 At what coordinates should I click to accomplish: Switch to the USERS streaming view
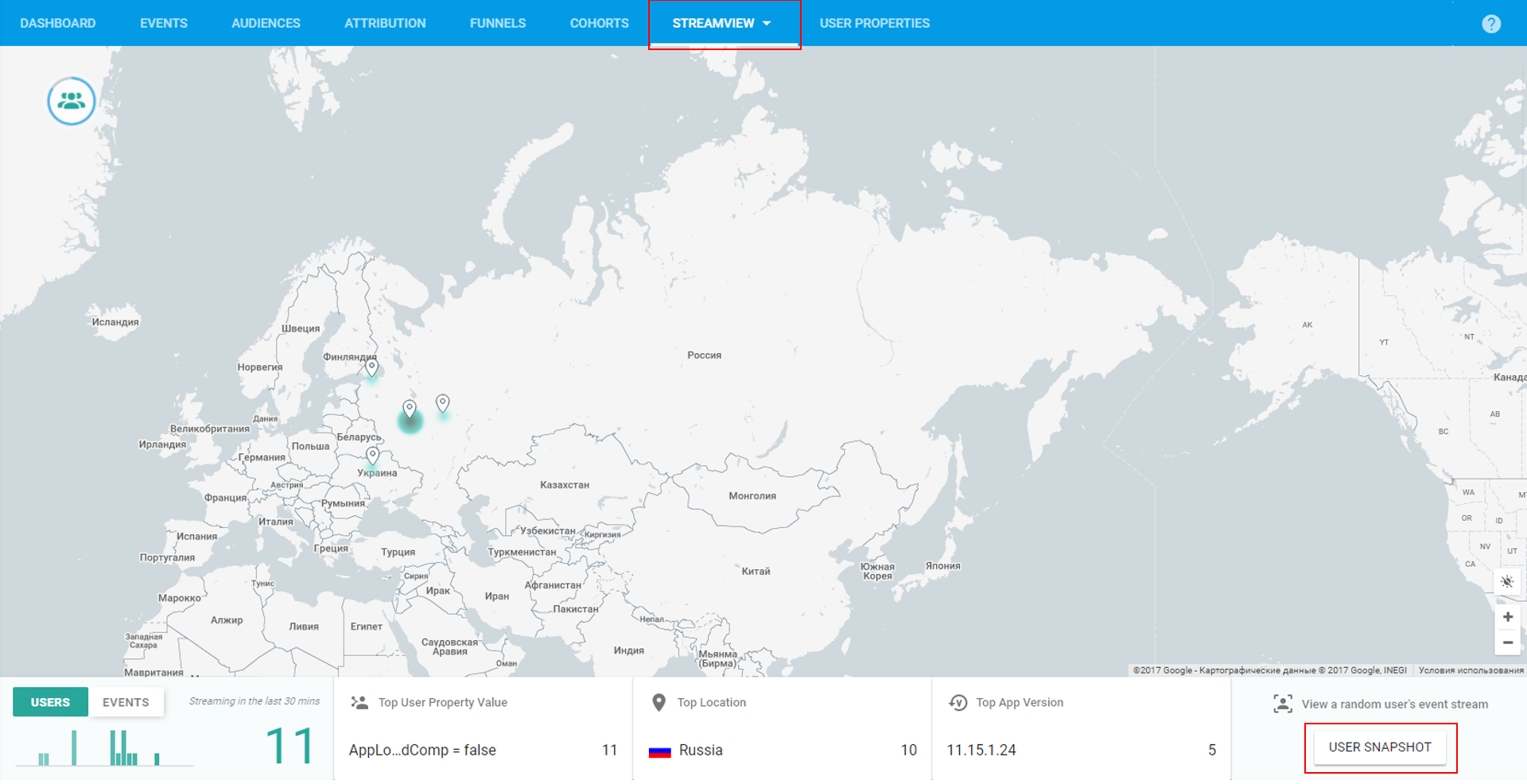pyautogui.click(x=50, y=702)
